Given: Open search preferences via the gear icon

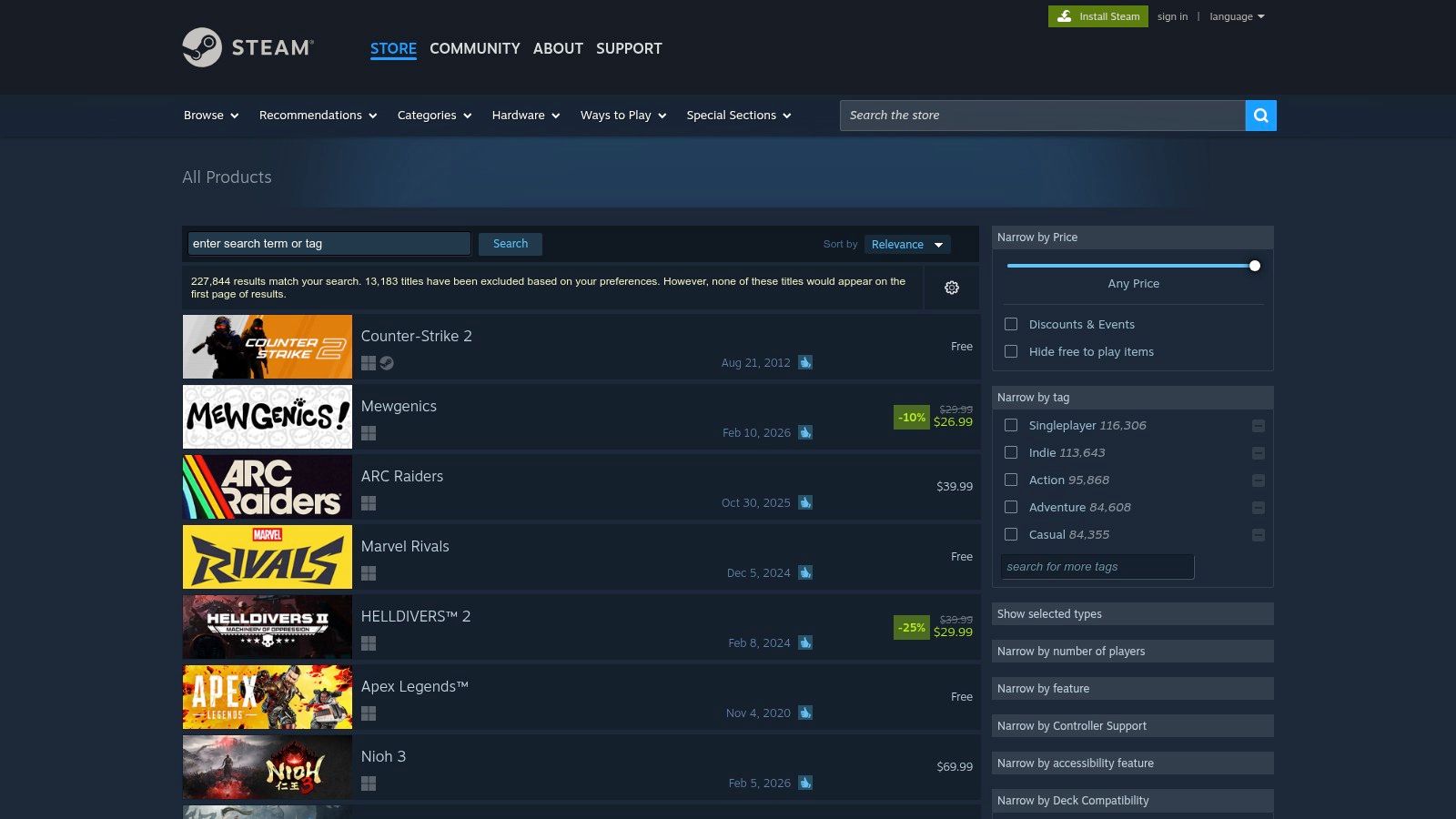Looking at the screenshot, I should point(951,288).
